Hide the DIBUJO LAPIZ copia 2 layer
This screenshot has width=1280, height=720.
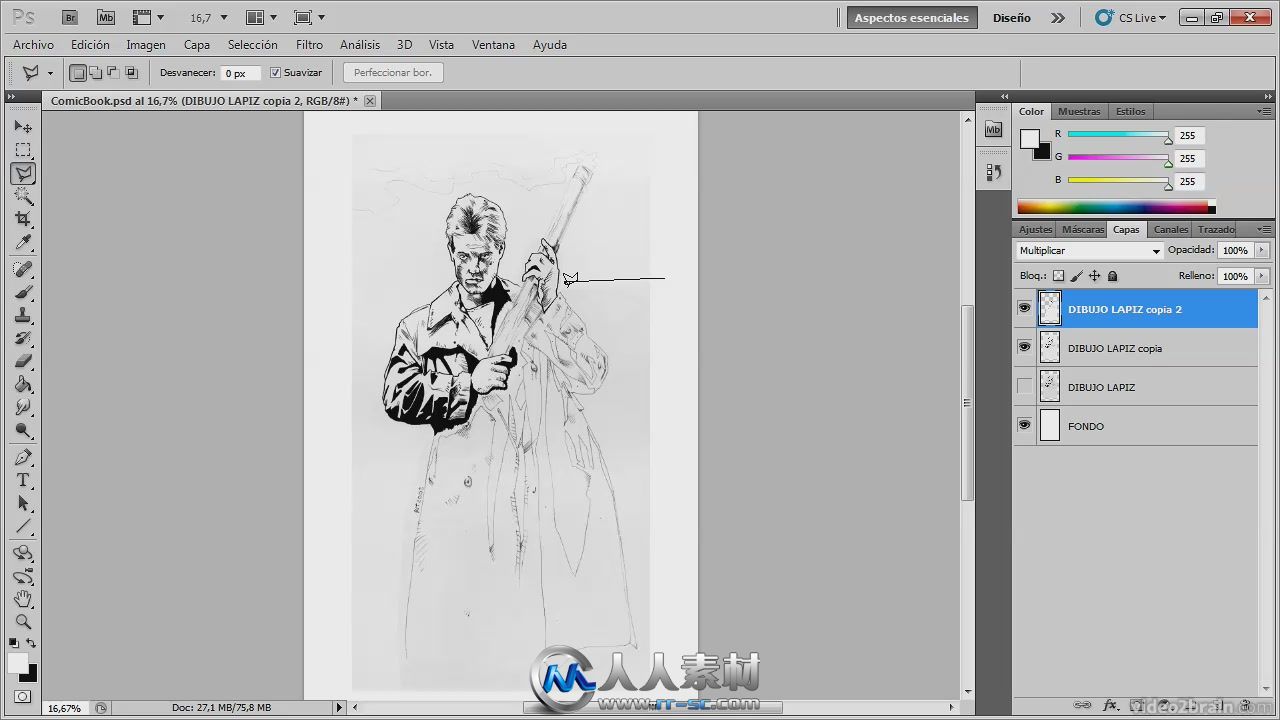tap(1024, 309)
